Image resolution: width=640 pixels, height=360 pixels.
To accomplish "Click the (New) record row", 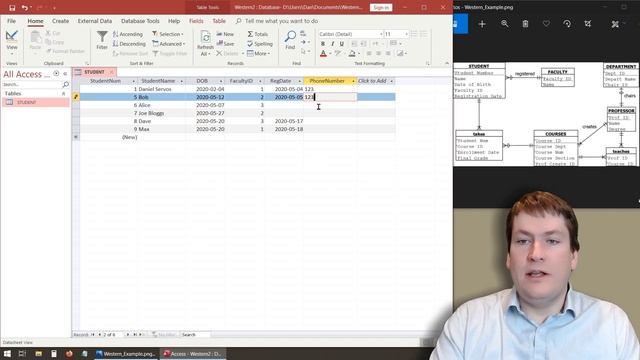I will (x=237, y=137).
